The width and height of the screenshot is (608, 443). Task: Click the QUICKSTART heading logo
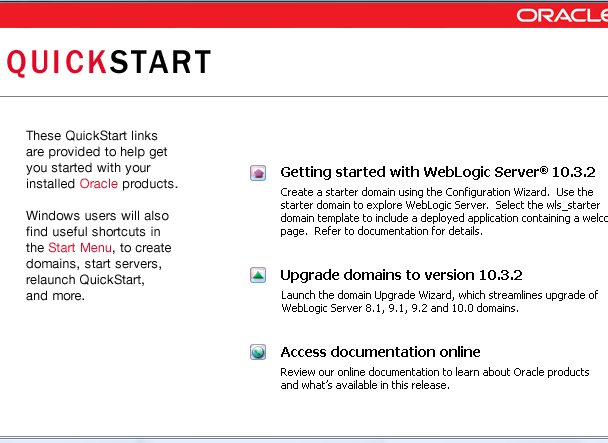click(x=109, y=62)
